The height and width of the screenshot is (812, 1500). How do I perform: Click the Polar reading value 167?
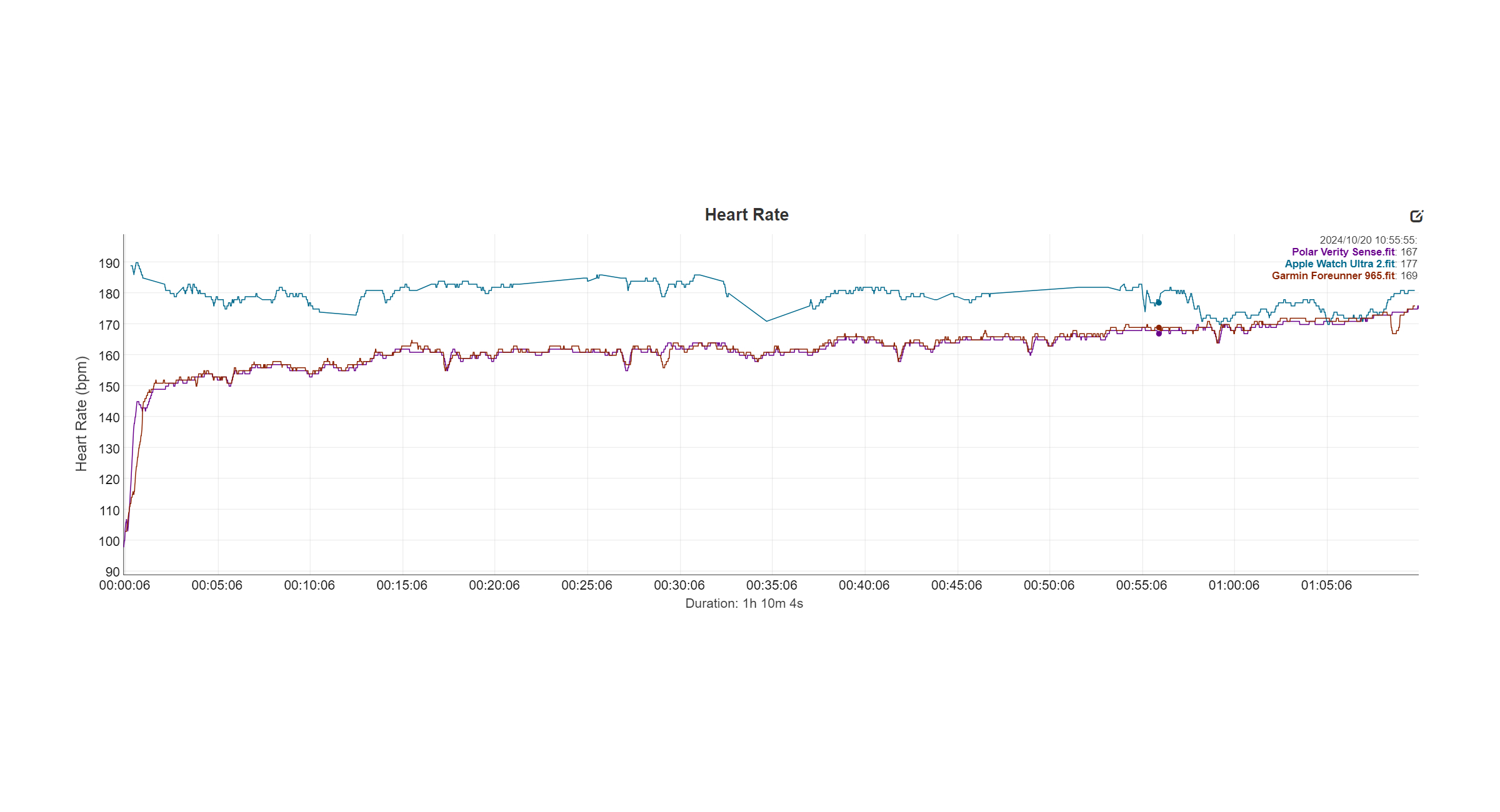tap(1409, 252)
